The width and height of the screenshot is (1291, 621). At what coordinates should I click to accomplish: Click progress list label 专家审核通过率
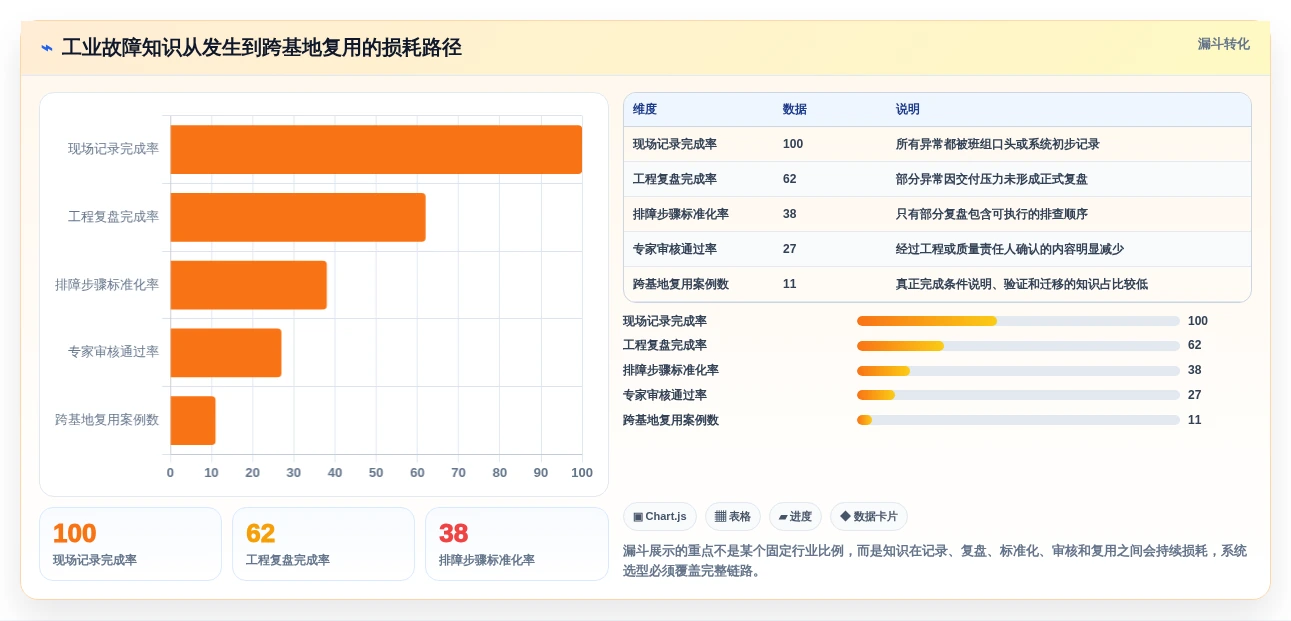point(665,395)
